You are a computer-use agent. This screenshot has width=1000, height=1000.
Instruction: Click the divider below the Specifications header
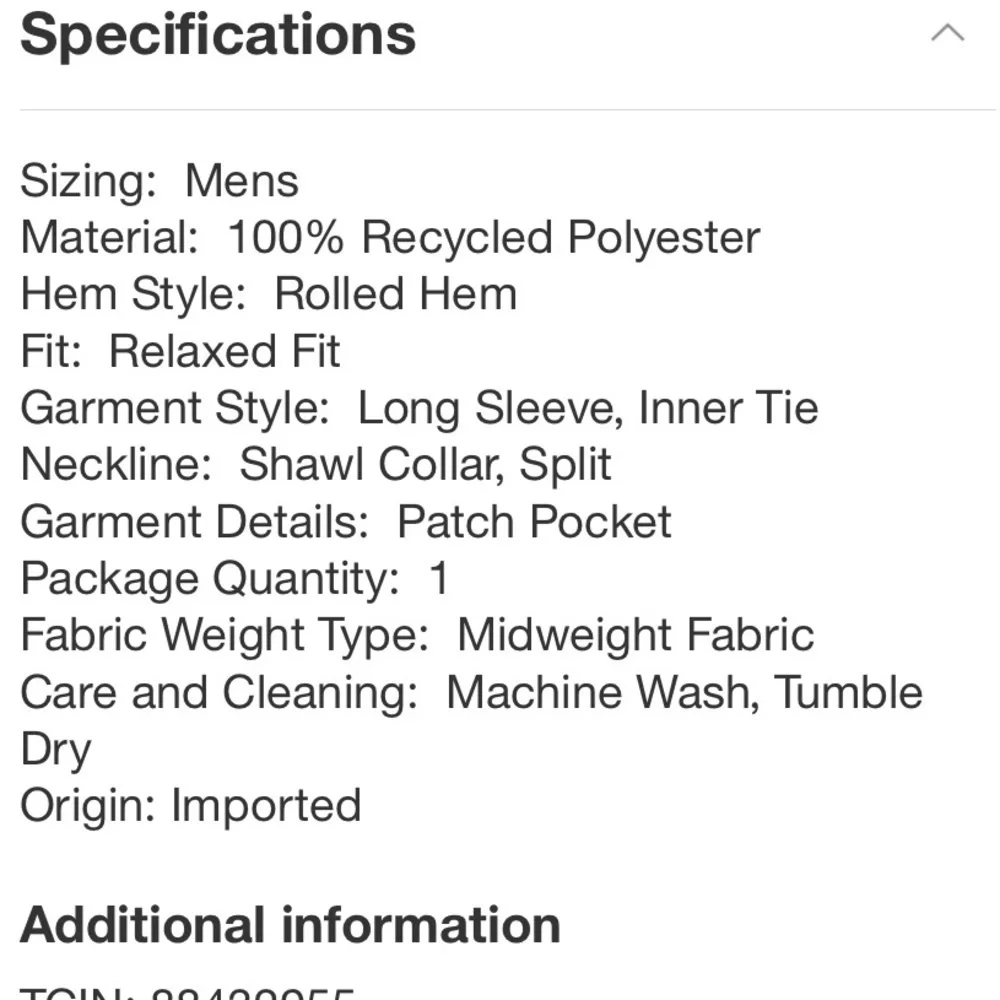point(508,110)
